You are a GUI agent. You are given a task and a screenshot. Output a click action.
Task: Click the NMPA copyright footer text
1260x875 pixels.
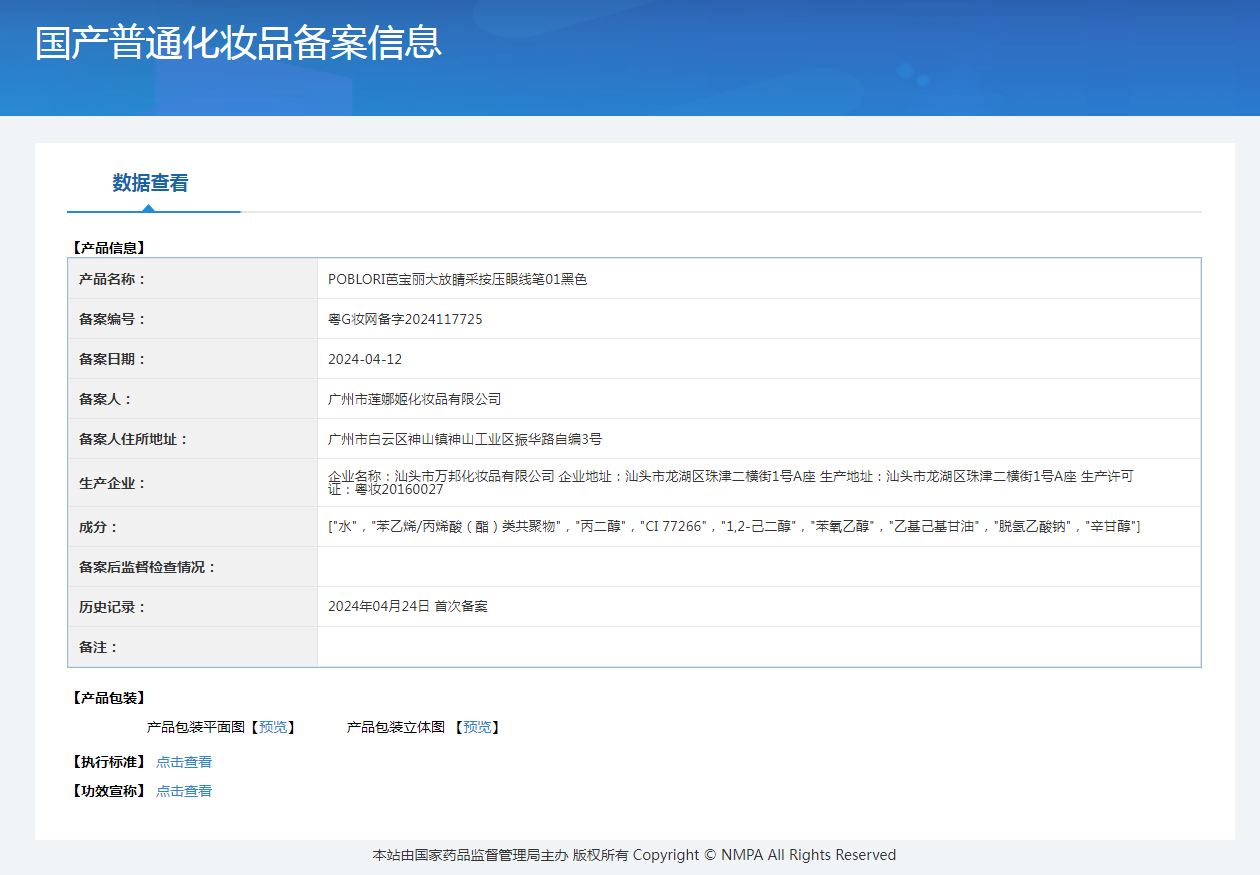(x=634, y=855)
